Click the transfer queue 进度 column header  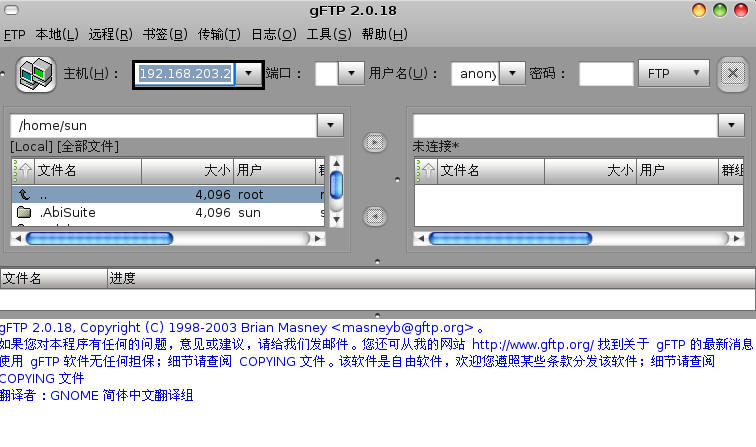point(431,278)
